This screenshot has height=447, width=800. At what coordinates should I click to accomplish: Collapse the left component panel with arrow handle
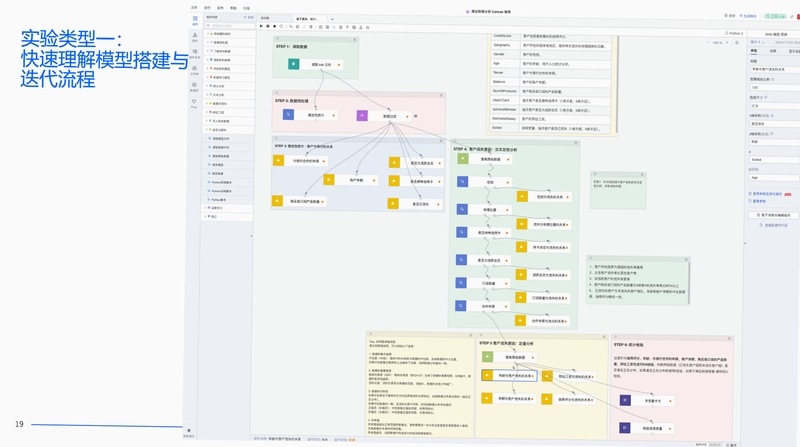pos(251,236)
